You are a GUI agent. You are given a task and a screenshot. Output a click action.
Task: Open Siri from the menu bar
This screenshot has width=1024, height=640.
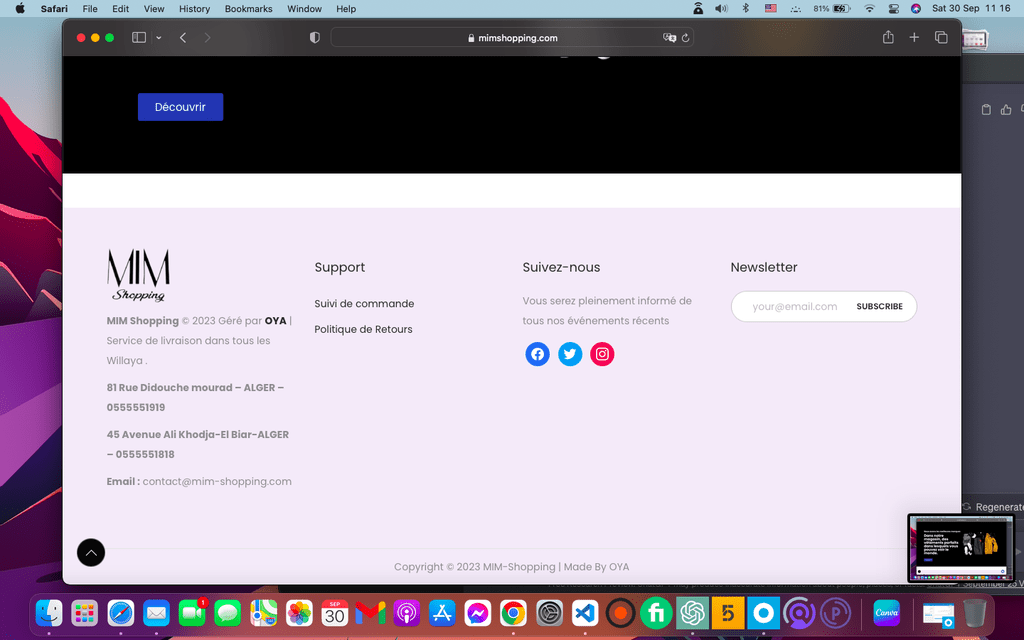coord(916,8)
